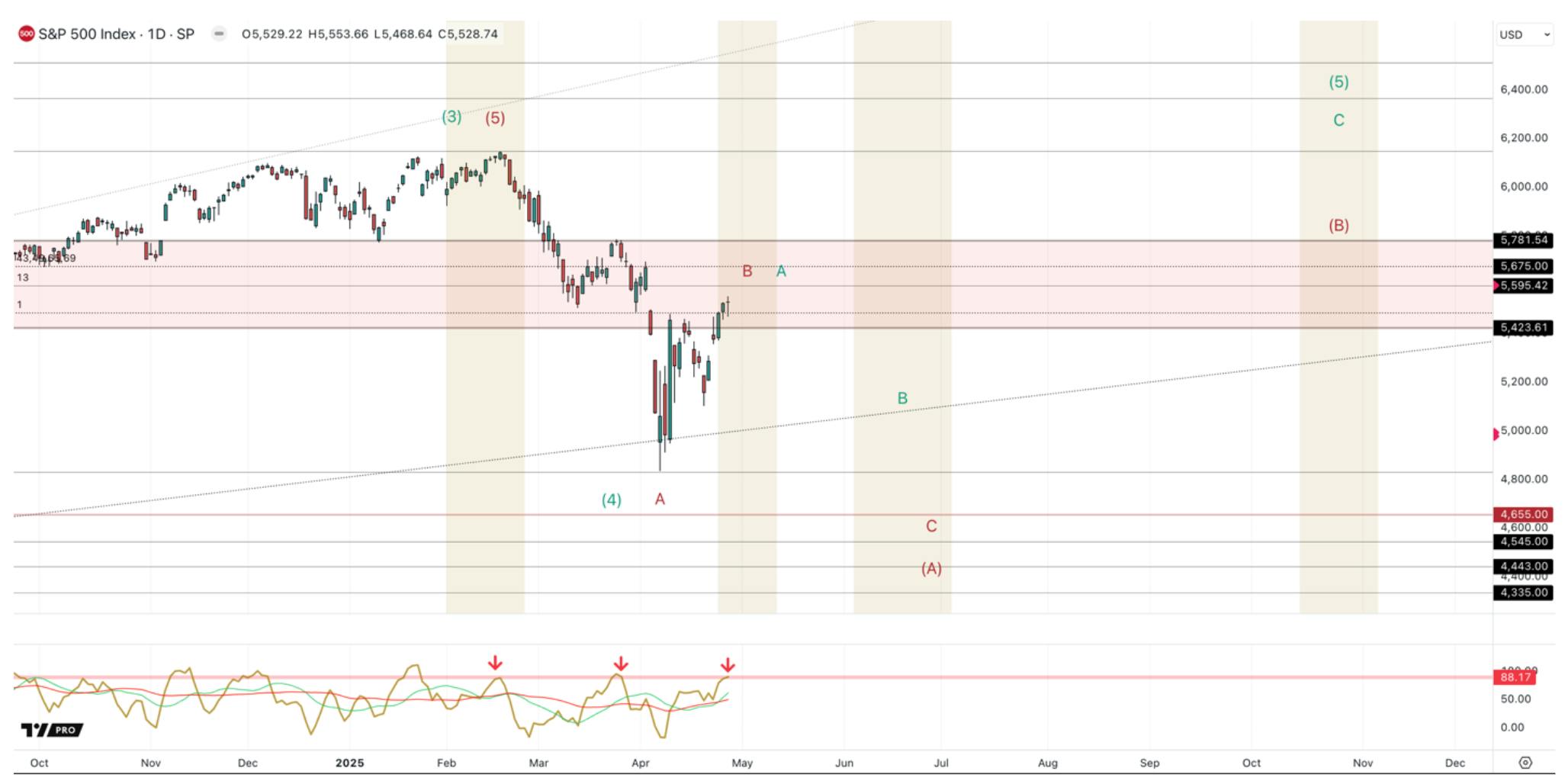Click the 5,595.42 price level tag
The width and height of the screenshot is (1568, 784).
1524,286
